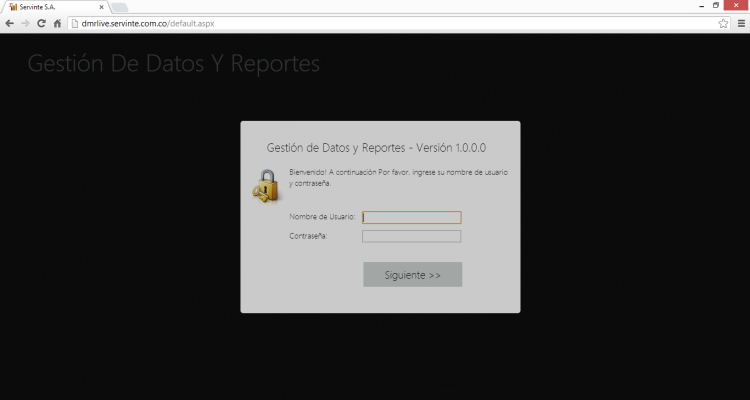Screen dimensions: 750x400
Task: Click into the Contraseña password field
Action: point(411,237)
